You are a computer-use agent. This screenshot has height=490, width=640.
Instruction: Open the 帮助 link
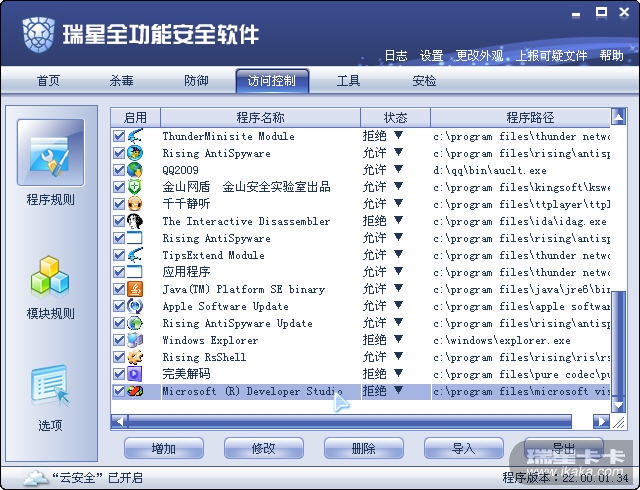point(611,55)
